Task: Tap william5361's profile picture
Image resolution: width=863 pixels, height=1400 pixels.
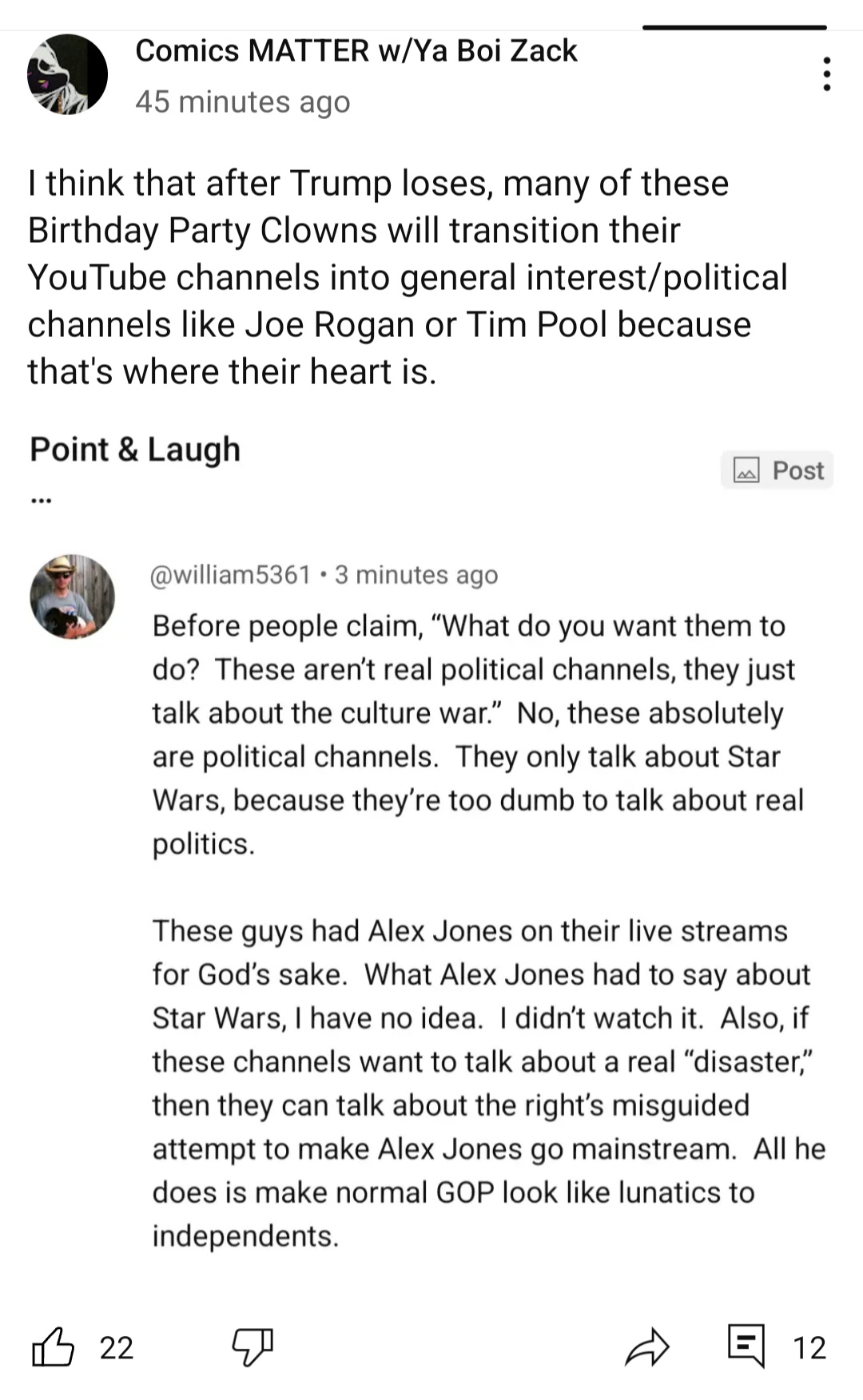Action: coord(72,597)
